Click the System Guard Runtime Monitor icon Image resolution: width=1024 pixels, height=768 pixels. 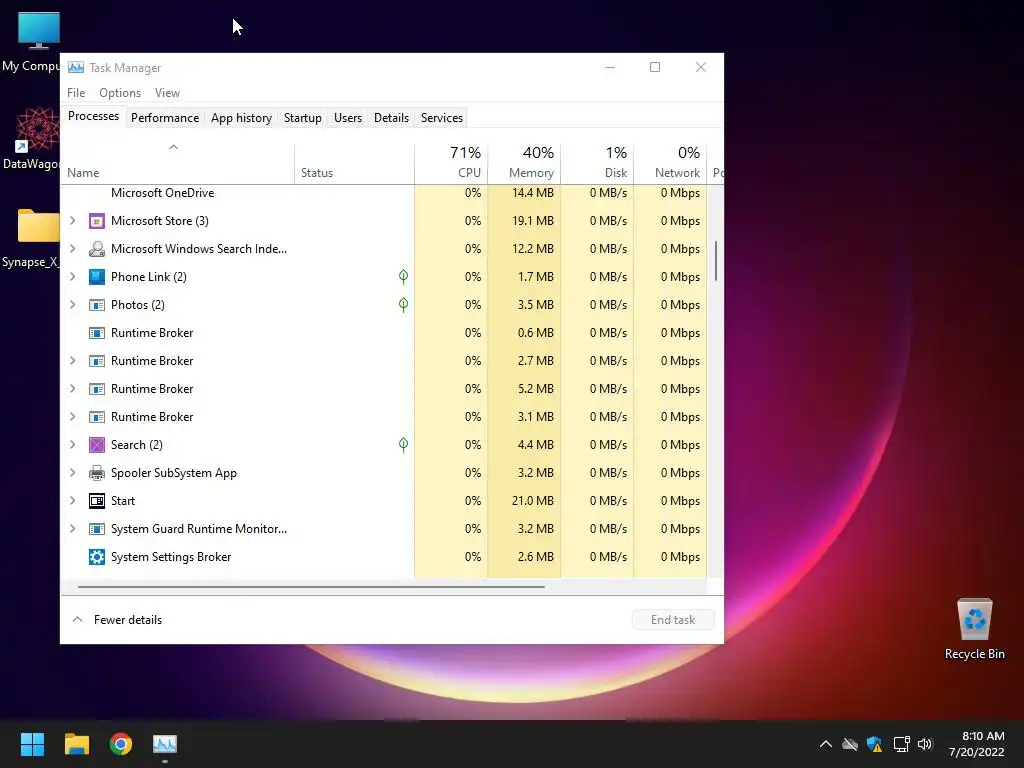pos(97,529)
